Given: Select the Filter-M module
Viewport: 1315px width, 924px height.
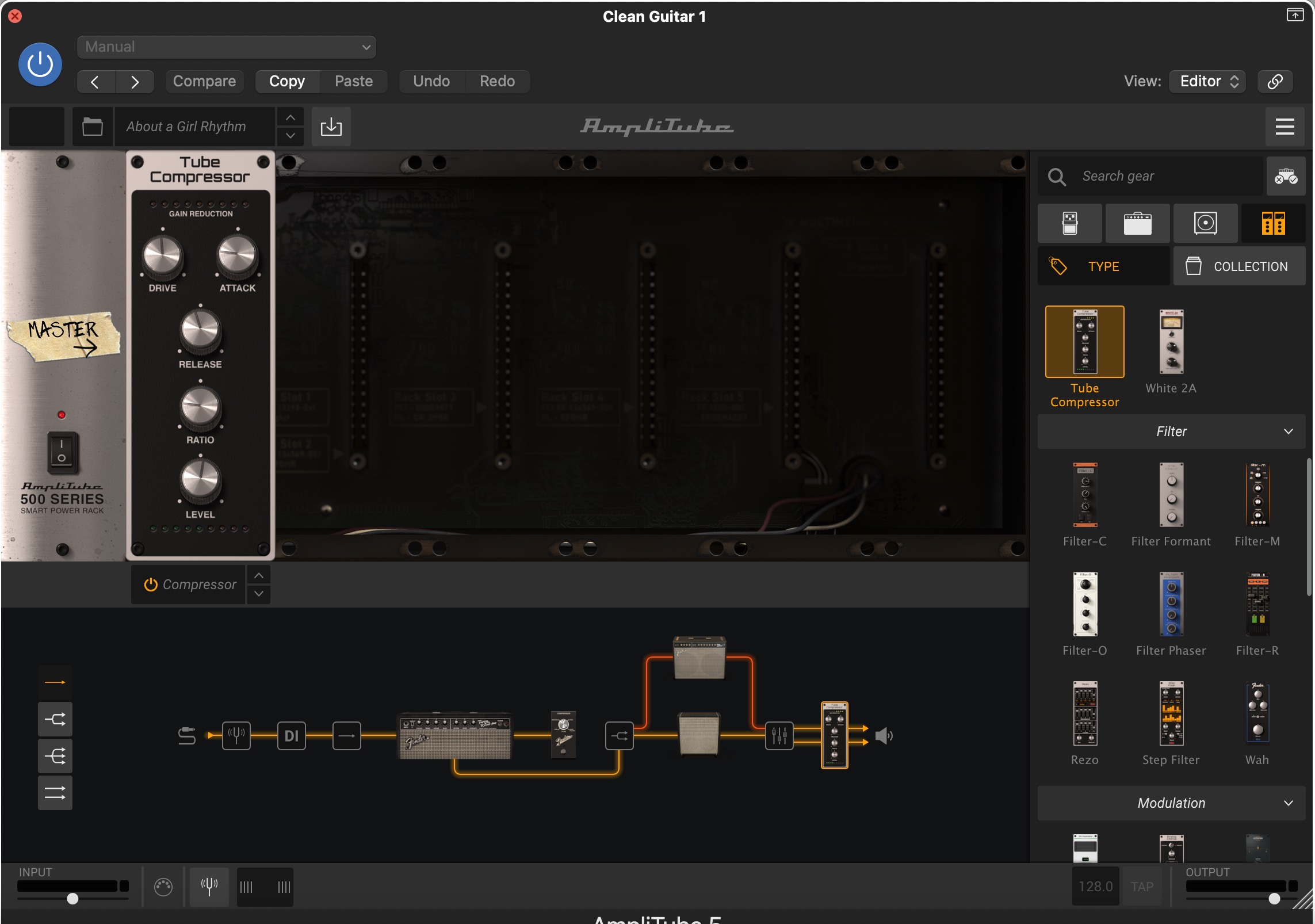Looking at the screenshot, I should (x=1257, y=495).
